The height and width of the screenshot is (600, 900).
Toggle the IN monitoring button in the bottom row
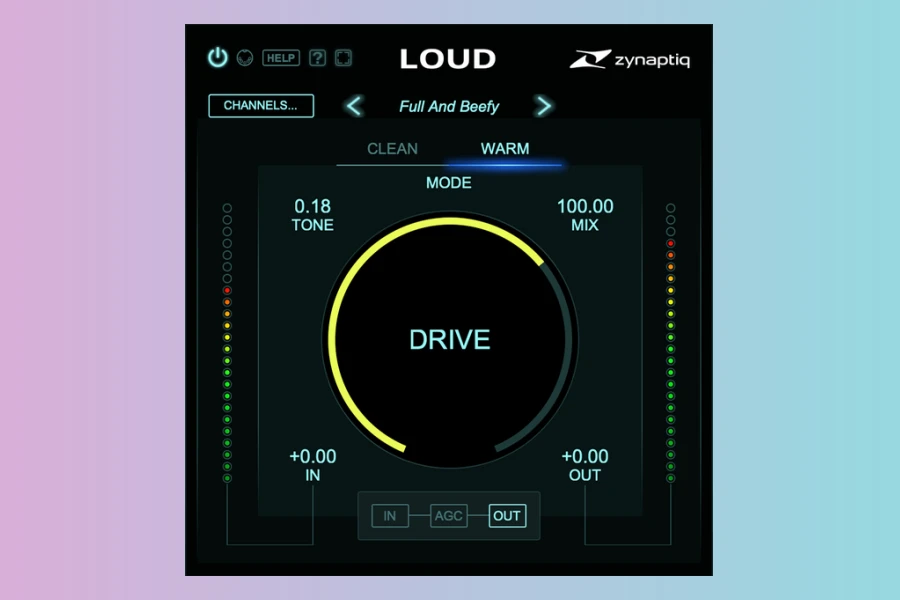390,516
